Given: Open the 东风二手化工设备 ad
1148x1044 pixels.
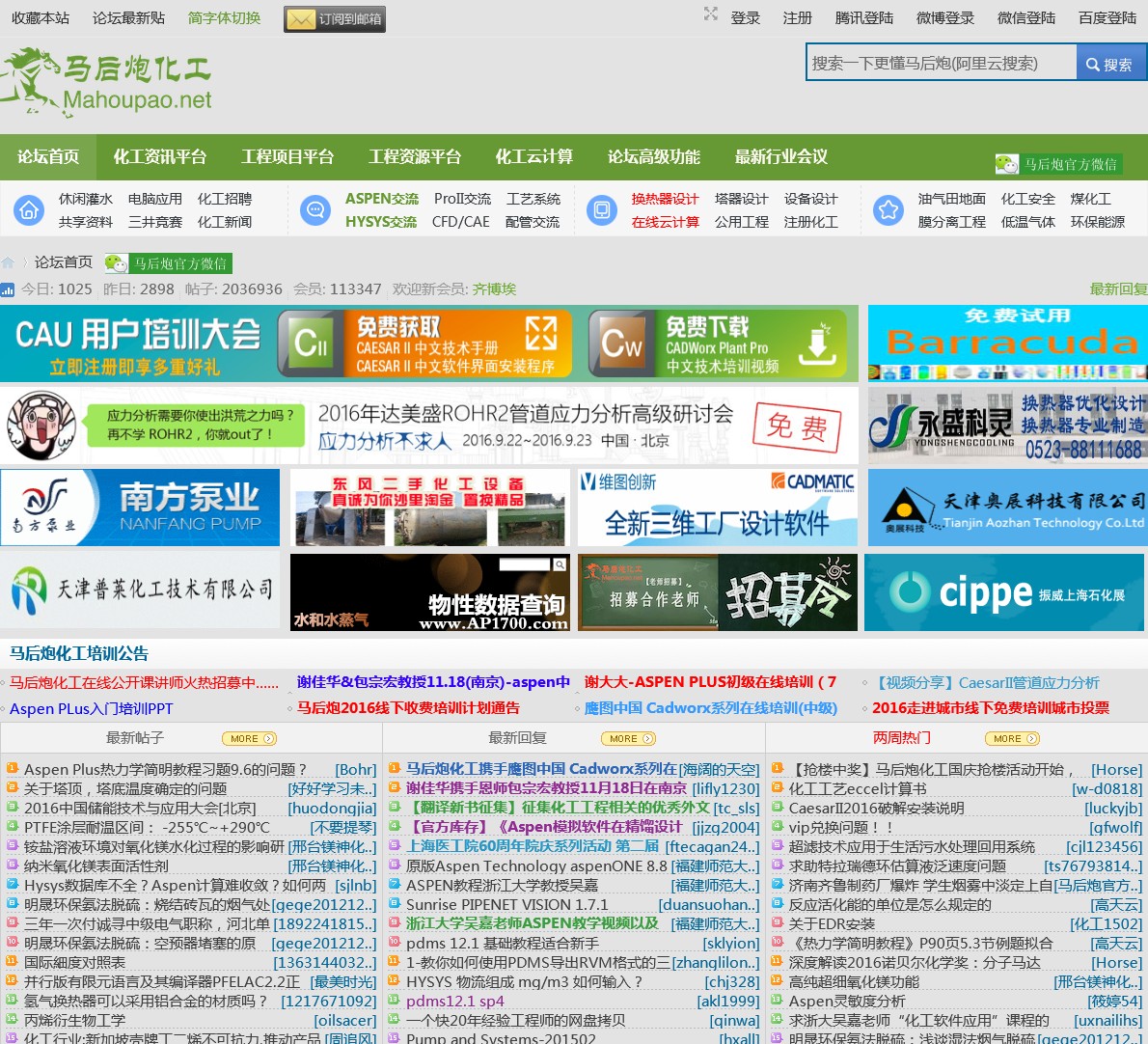Looking at the screenshot, I should click(x=429, y=508).
